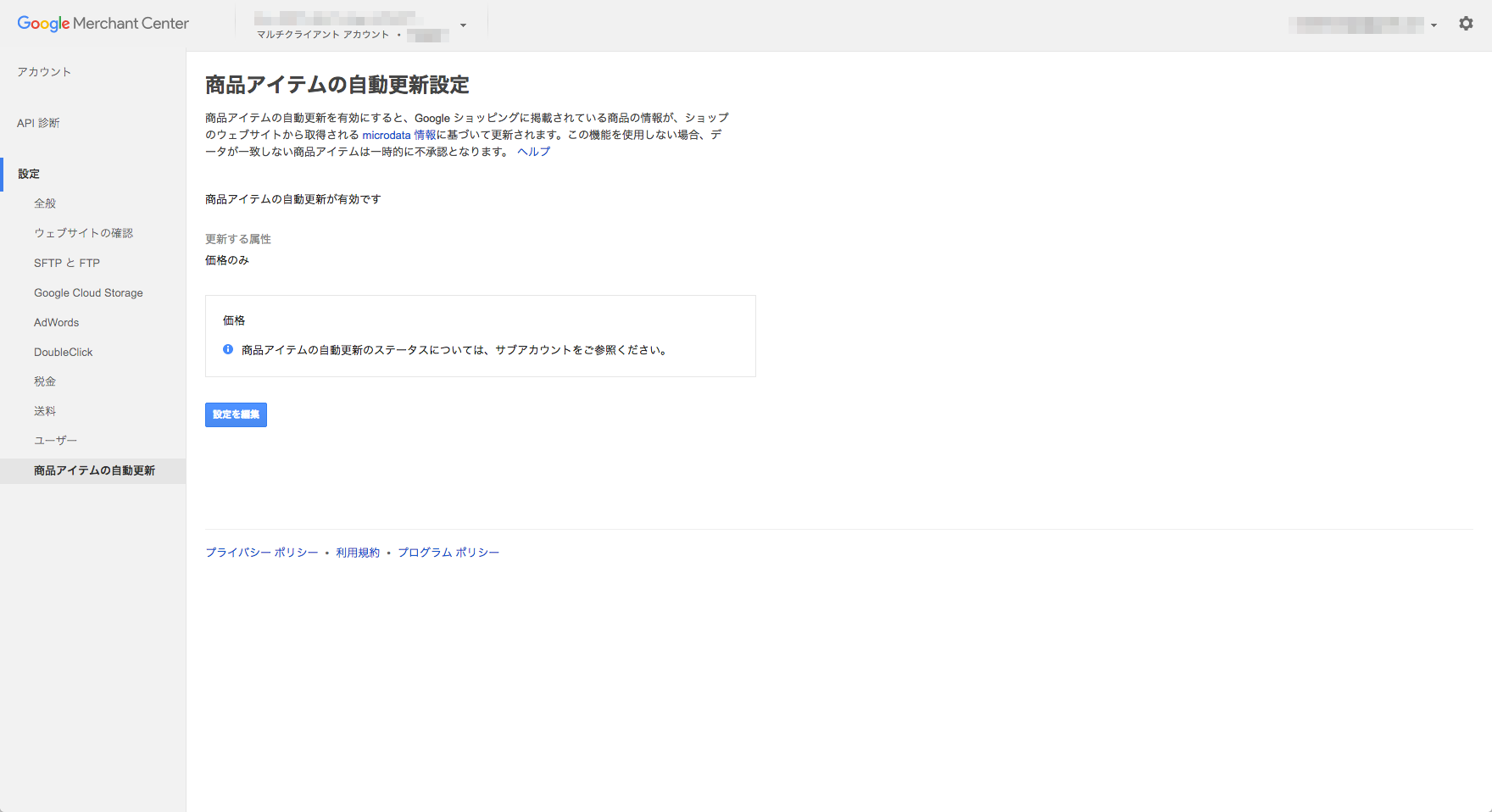Click the blue info icon in 価格 box
This screenshot has height=812, width=1492.
228,349
